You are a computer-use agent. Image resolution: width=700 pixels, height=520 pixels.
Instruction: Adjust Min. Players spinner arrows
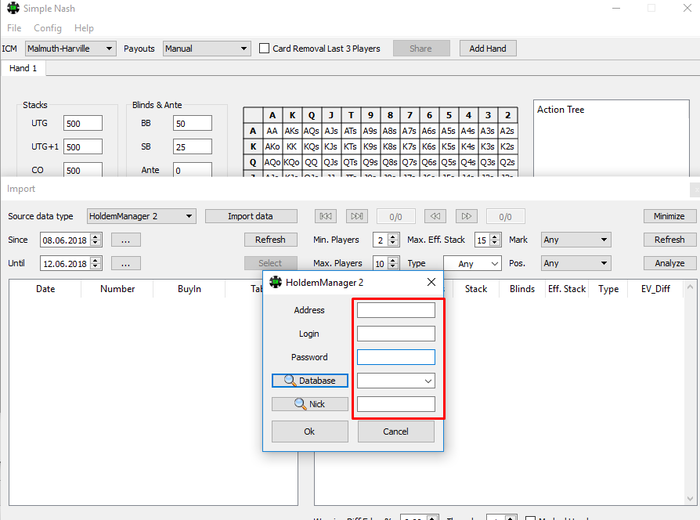point(392,240)
